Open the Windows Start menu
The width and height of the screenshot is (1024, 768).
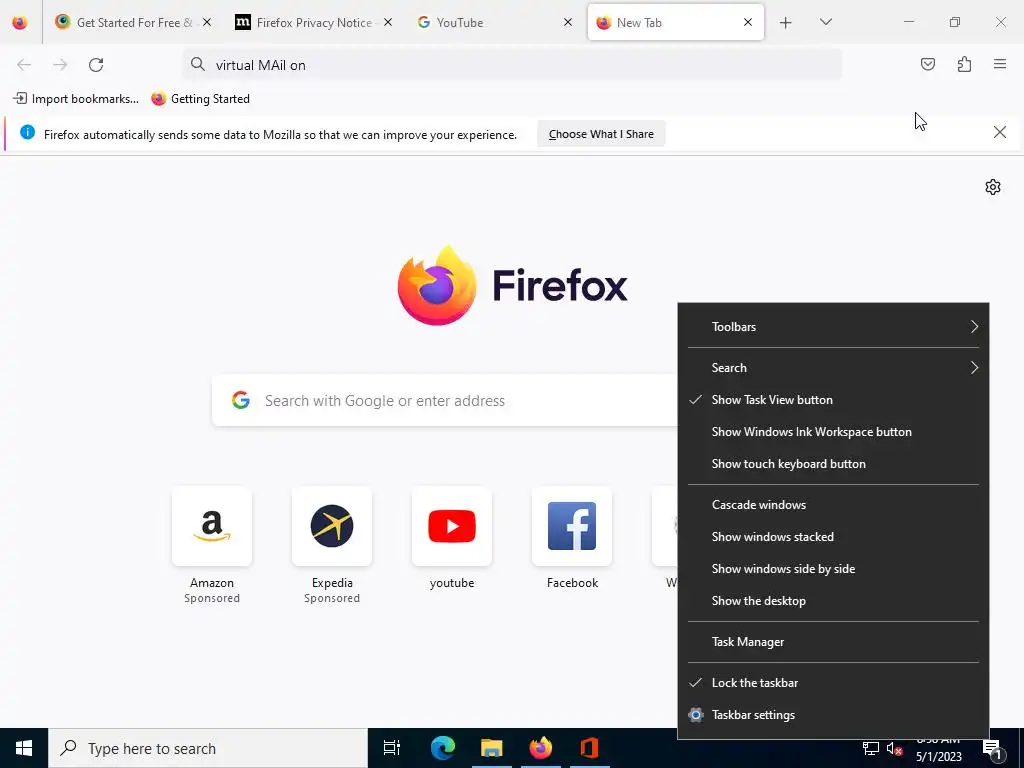[24, 748]
